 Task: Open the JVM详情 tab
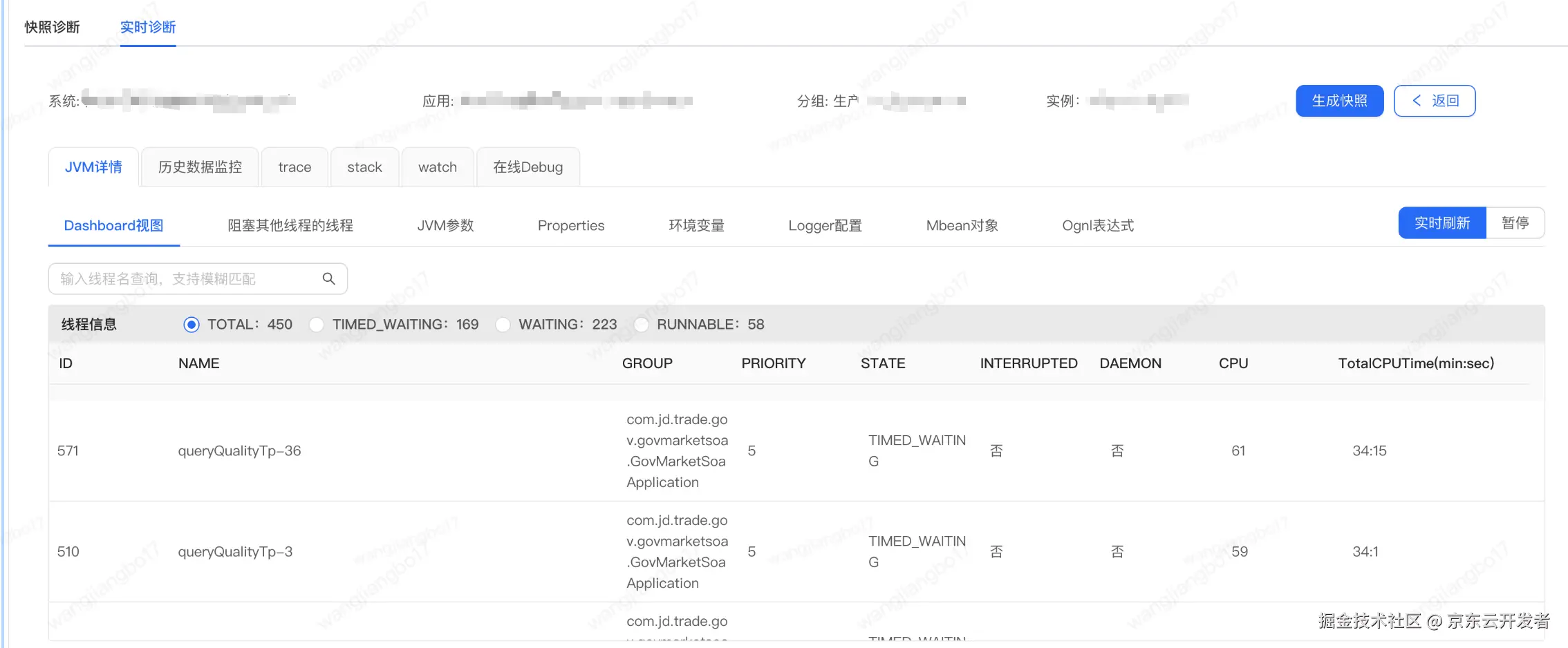pyautogui.click(x=93, y=167)
